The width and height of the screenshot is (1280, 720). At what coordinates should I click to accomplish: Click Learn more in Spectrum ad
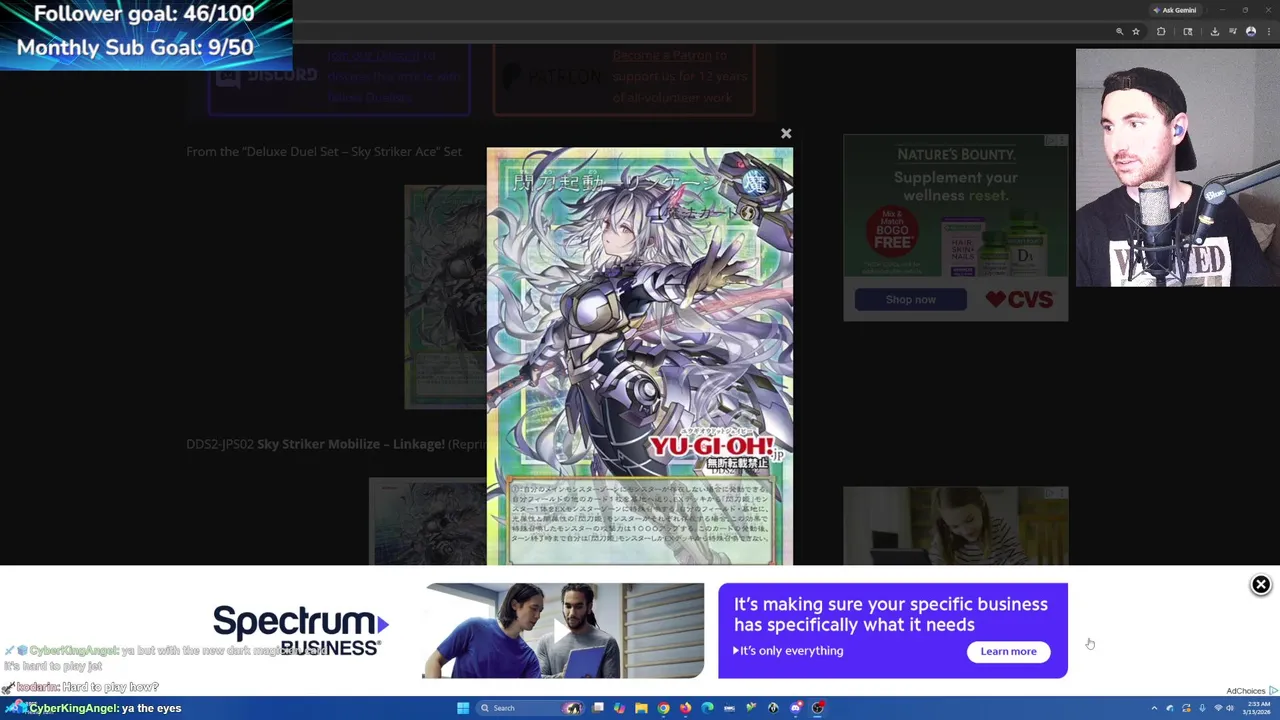(x=1008, y=651)
